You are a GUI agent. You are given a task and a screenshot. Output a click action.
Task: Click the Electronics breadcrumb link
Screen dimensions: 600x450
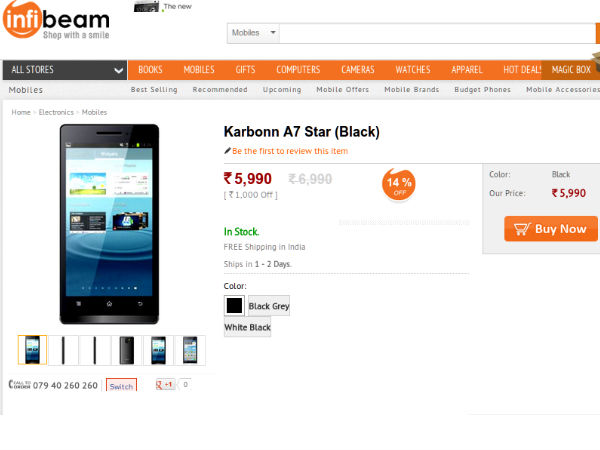tap(56, 112)
